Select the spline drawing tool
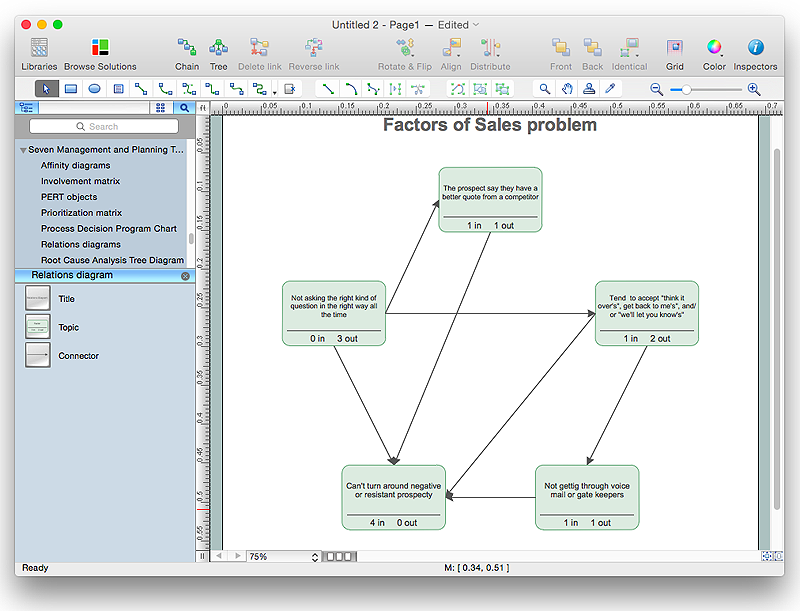 [x=373, y=89]
